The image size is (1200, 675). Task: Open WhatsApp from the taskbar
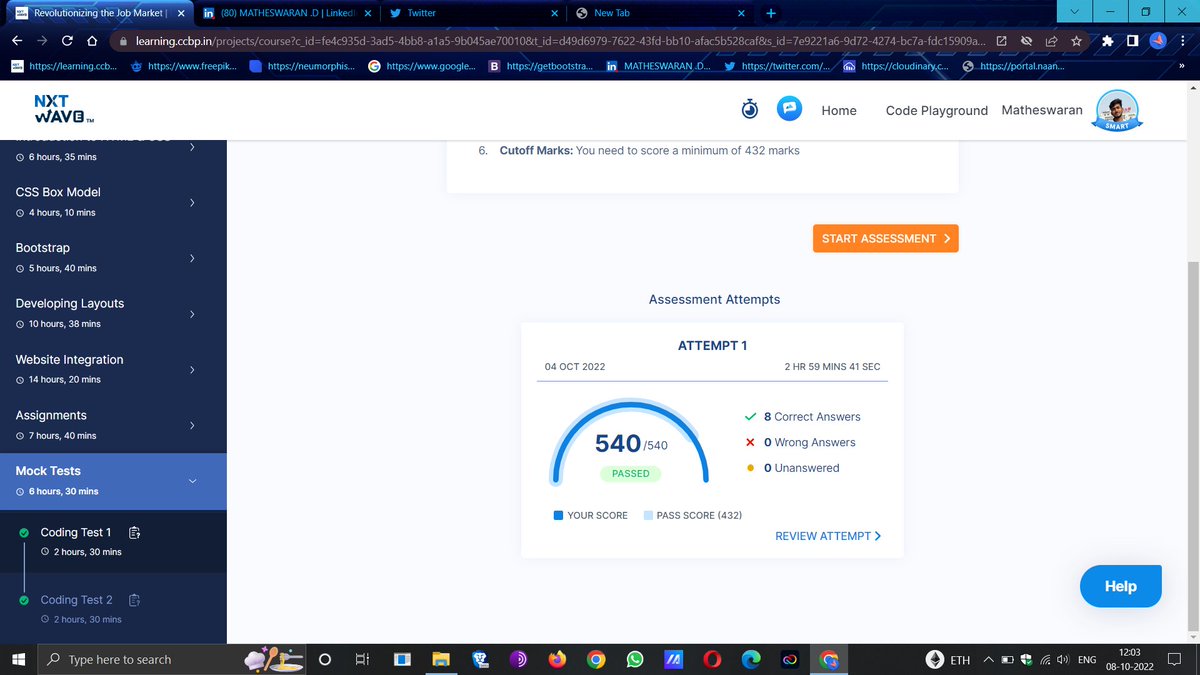(x=635, y=660)
